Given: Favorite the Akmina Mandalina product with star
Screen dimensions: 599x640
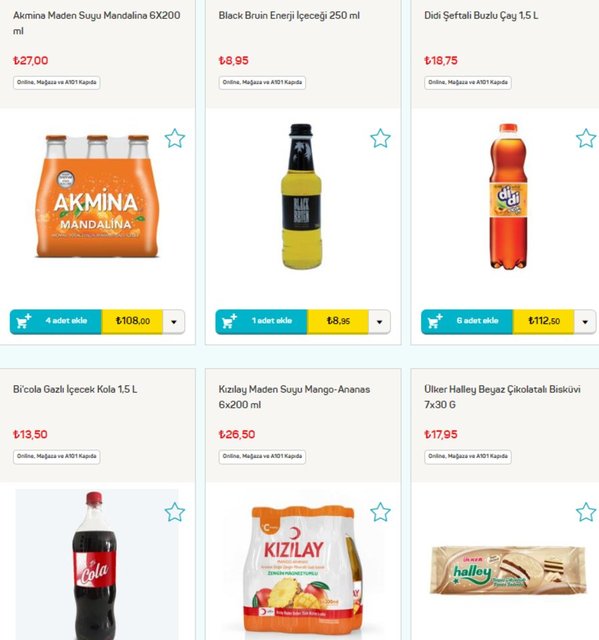Looking at the screenshot, I should coord(175,138).
